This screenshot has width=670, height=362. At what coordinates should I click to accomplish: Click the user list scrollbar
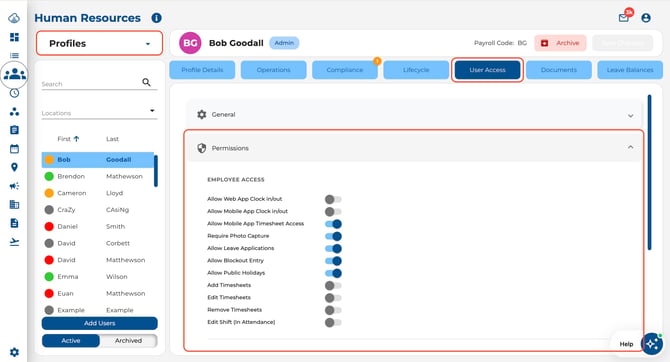pos(156,171)
